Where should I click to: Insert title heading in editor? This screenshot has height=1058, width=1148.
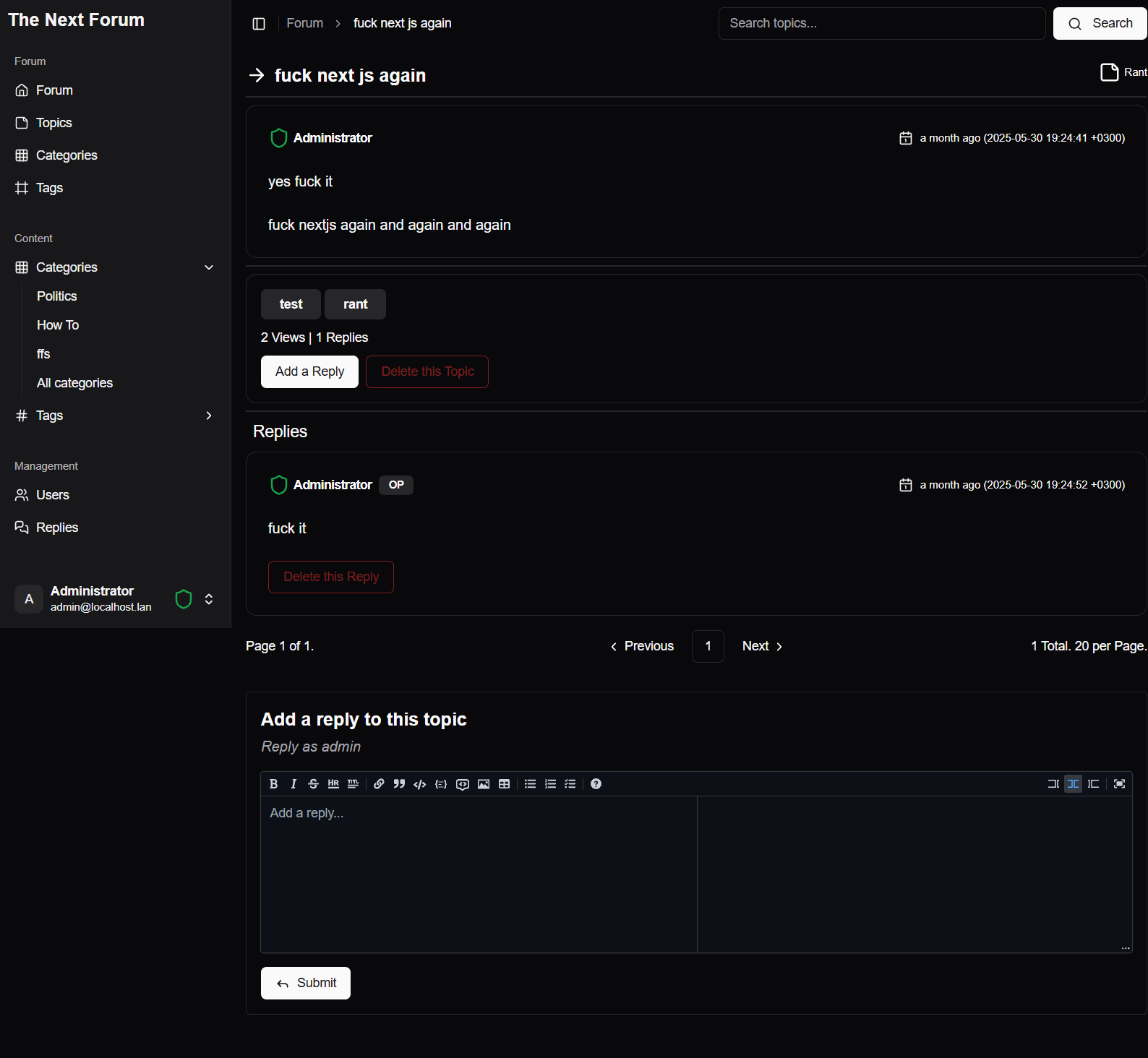click(353, 784)
